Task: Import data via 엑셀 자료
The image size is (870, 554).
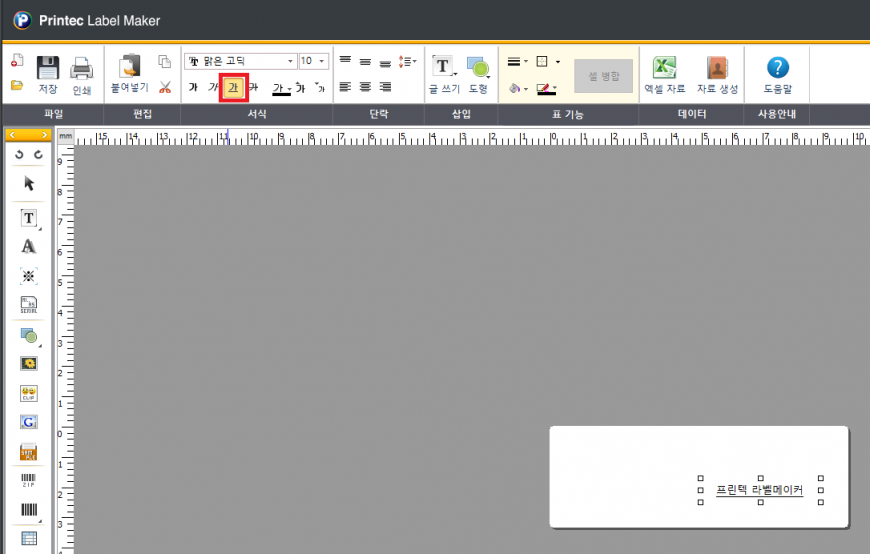Action: (x=665, y=75)
